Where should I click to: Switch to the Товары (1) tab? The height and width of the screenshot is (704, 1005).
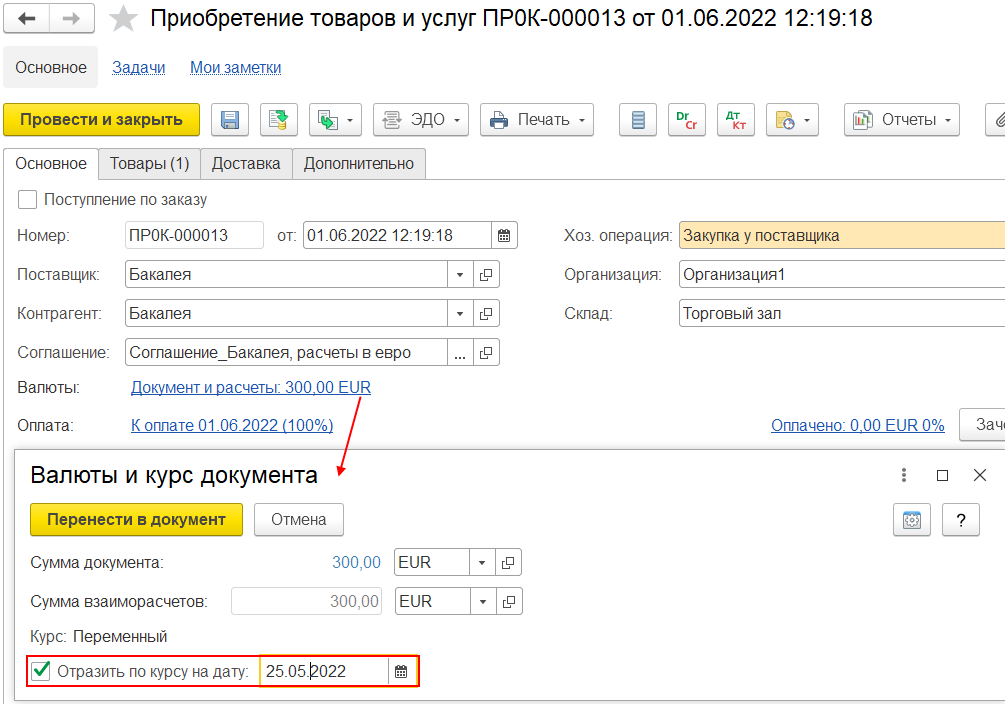coord(149,164)
